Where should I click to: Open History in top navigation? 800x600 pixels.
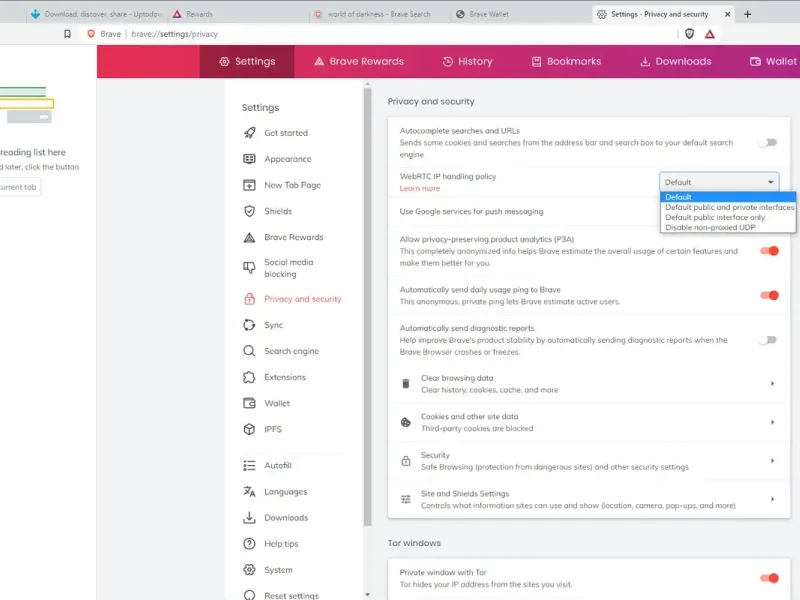tap(467, 61)
